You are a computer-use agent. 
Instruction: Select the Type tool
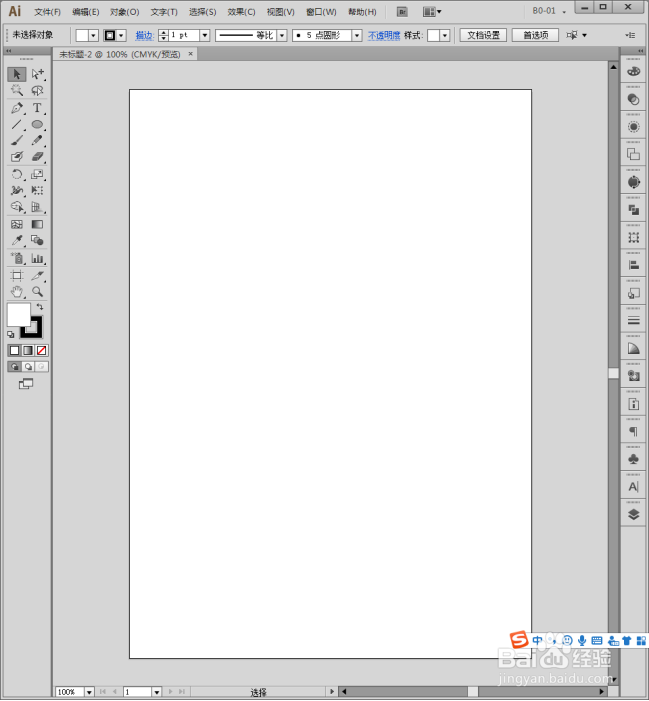[x=38, y=108]
